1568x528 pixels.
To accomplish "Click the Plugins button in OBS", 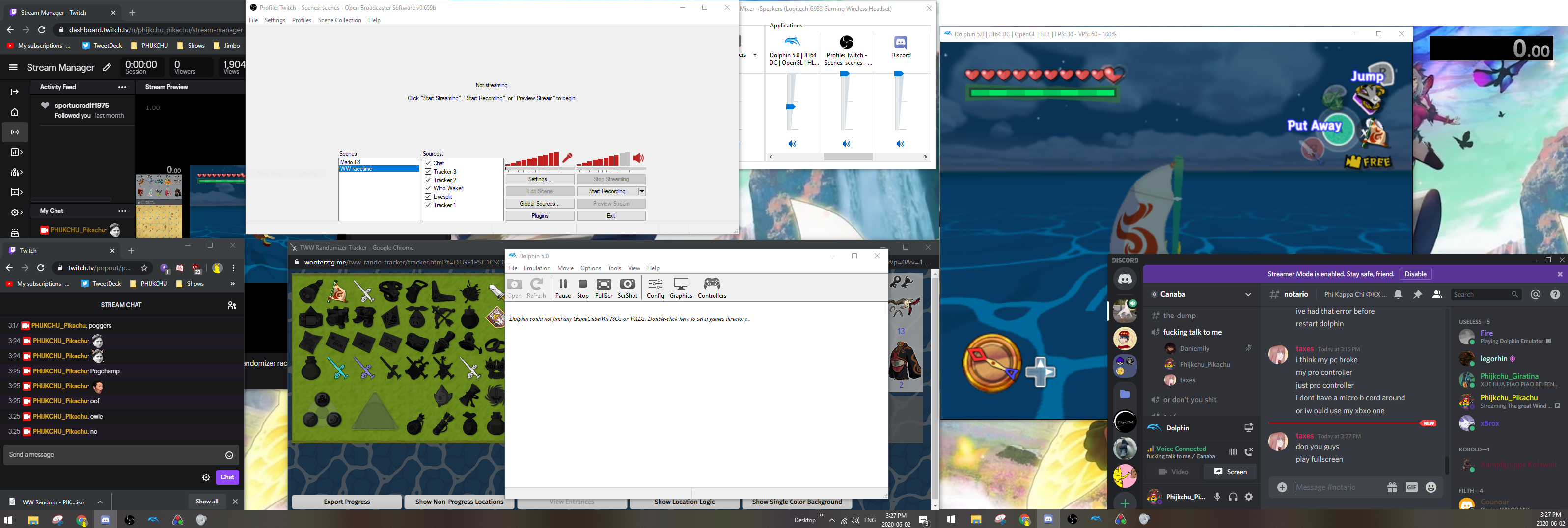I will pyautogui.click(x=540, y=216).
